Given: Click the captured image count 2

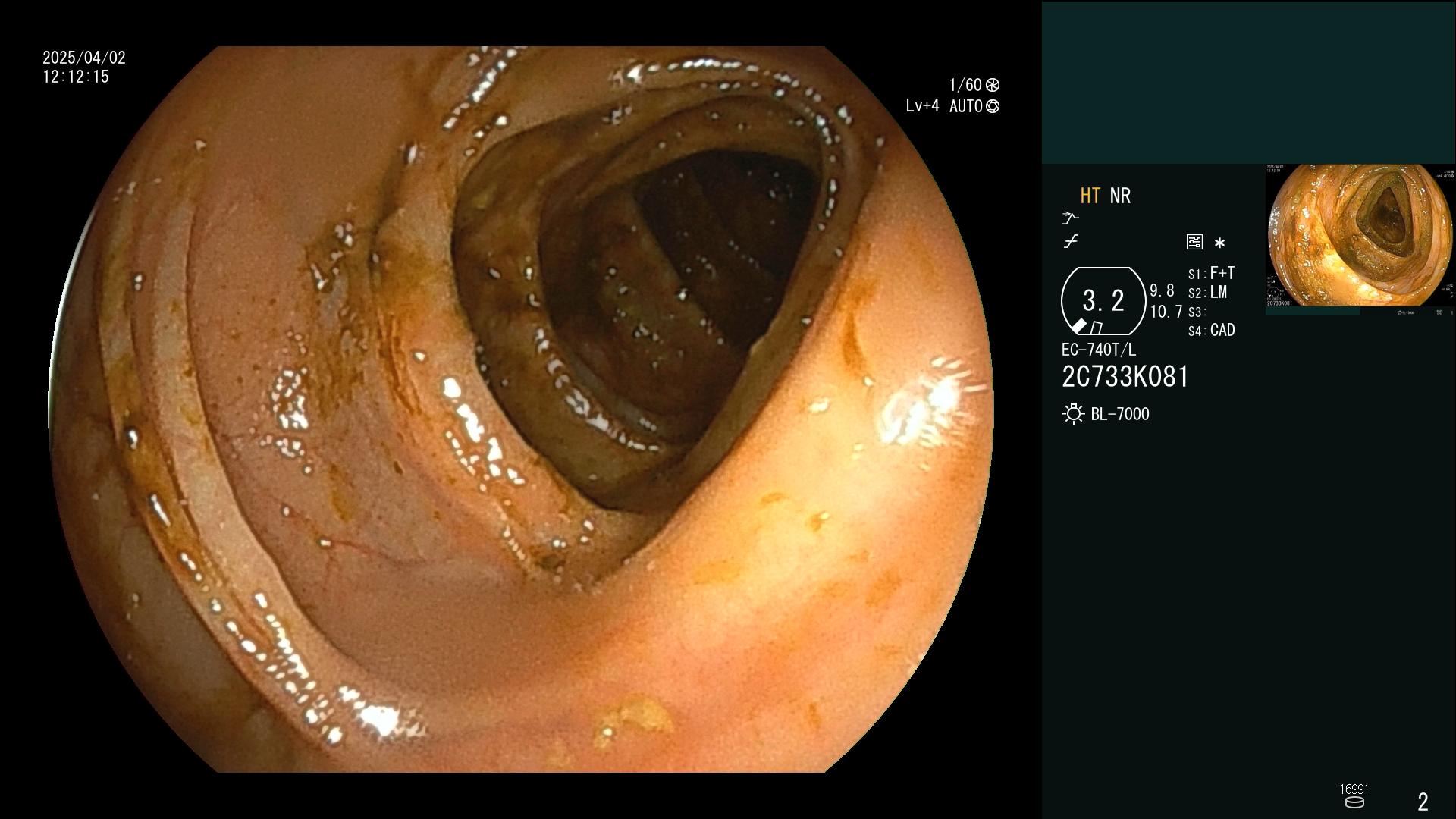Looking at the screenshot, I should pyautogui.click(x=1423, y=802).
